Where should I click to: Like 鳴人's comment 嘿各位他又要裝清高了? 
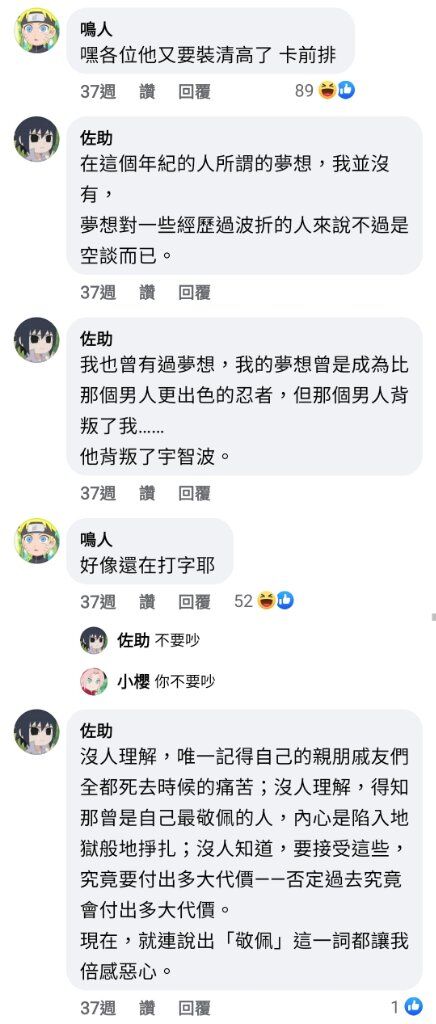[x=147, y=91]
